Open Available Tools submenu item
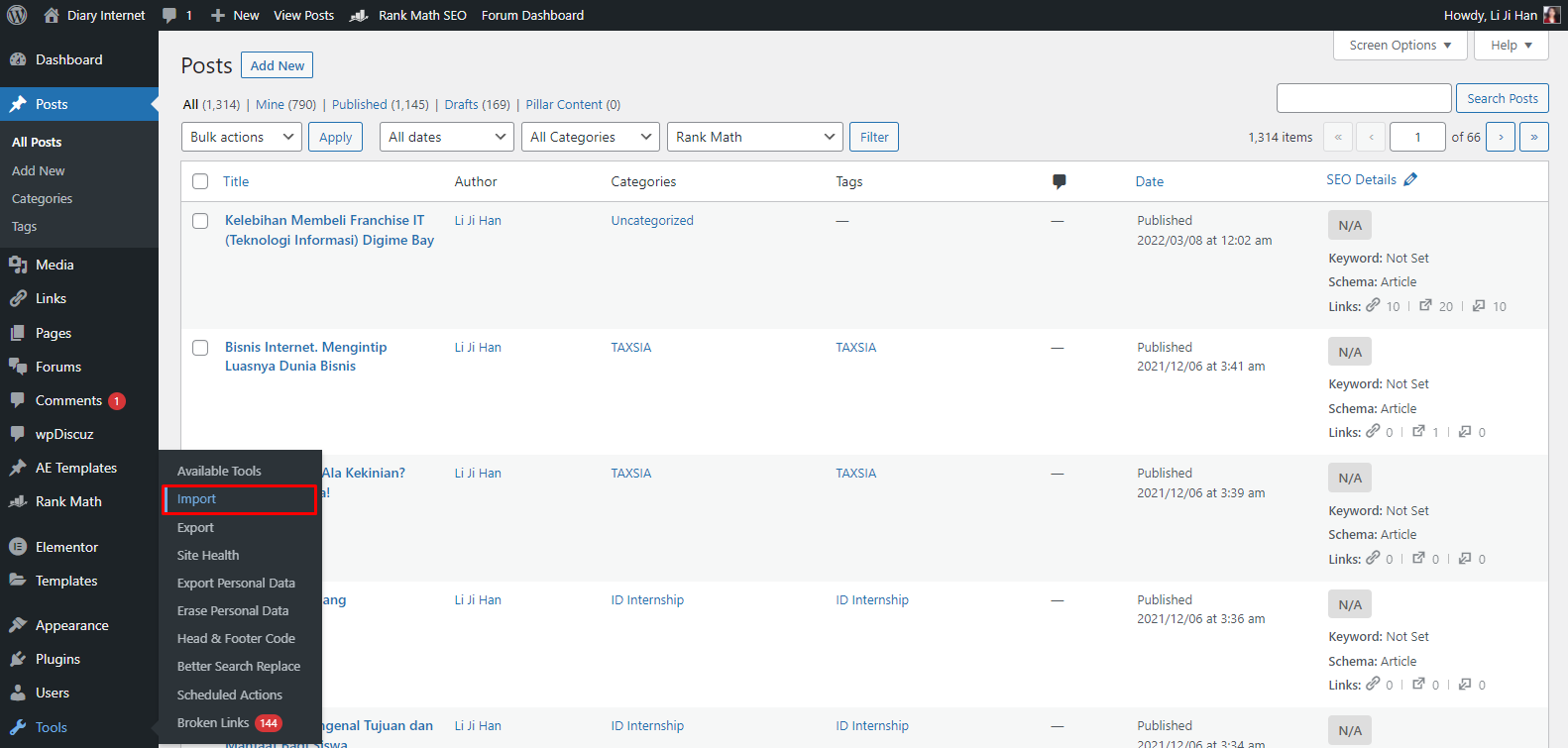 (219, 471)
